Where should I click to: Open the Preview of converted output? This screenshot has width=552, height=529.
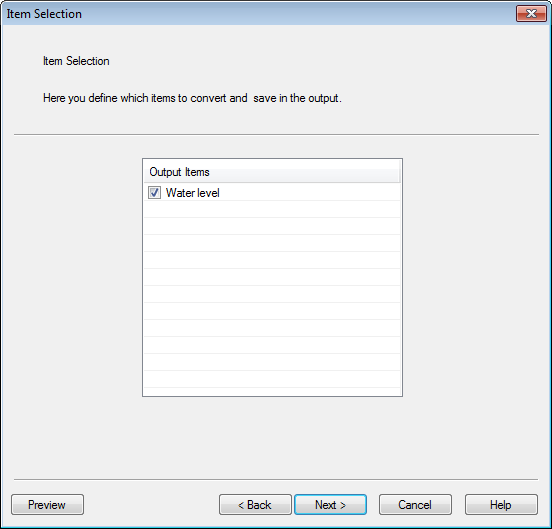pos(48,504)
